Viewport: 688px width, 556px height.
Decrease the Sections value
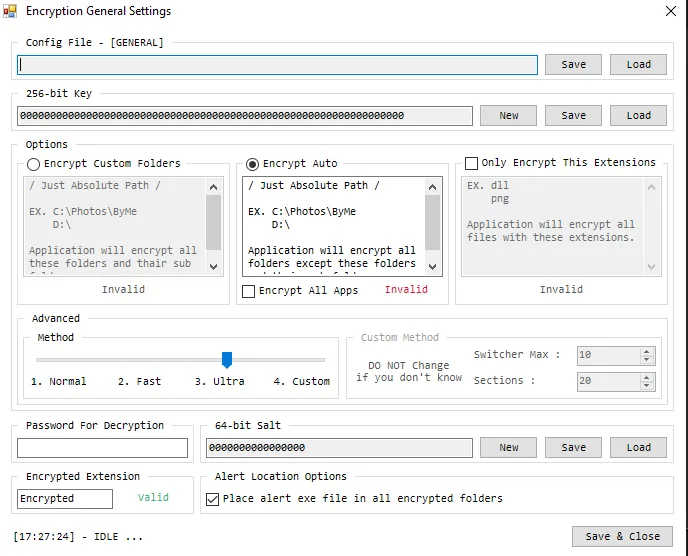coord(646,386)
